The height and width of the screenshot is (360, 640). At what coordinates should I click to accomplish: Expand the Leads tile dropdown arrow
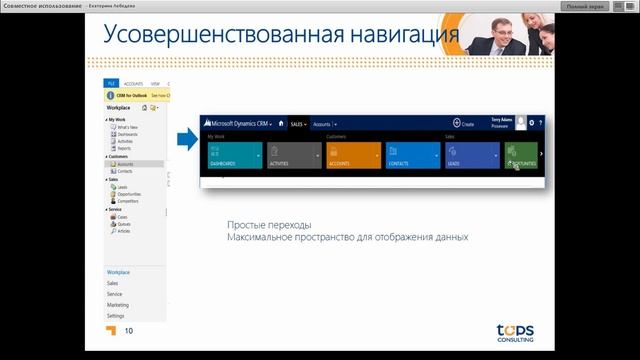coord(496,156)
